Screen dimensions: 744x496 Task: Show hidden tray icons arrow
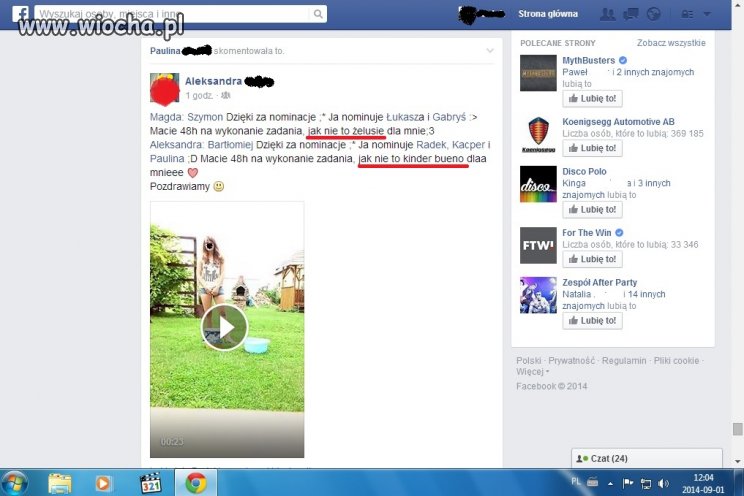(610, 484)
